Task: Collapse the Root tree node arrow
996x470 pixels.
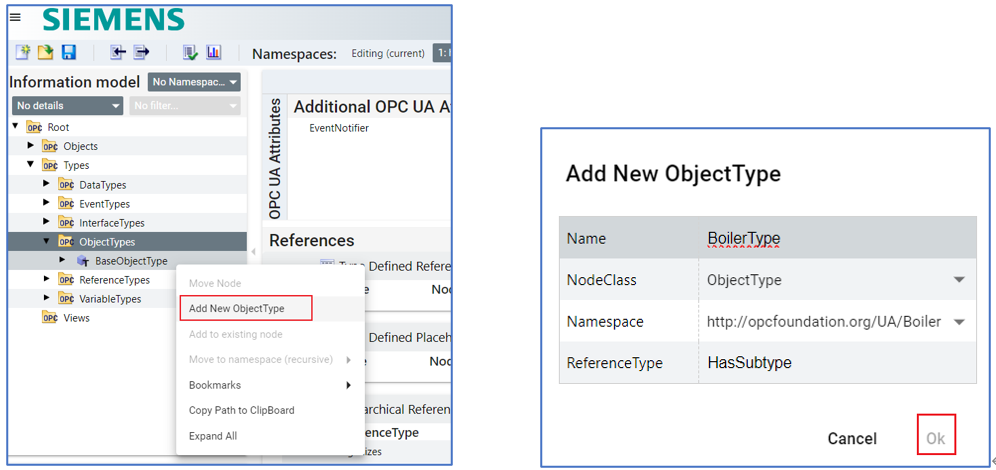Action: (15, 126)
